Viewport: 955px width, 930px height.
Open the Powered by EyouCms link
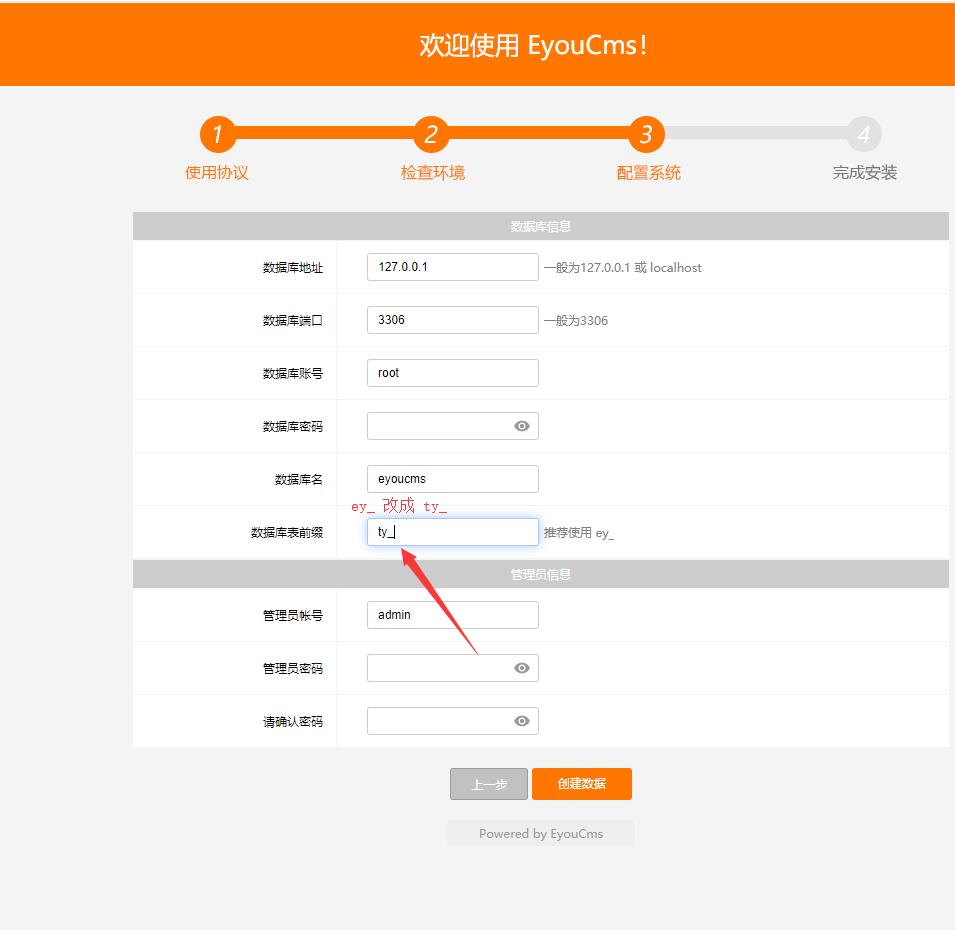coord(541,833)
